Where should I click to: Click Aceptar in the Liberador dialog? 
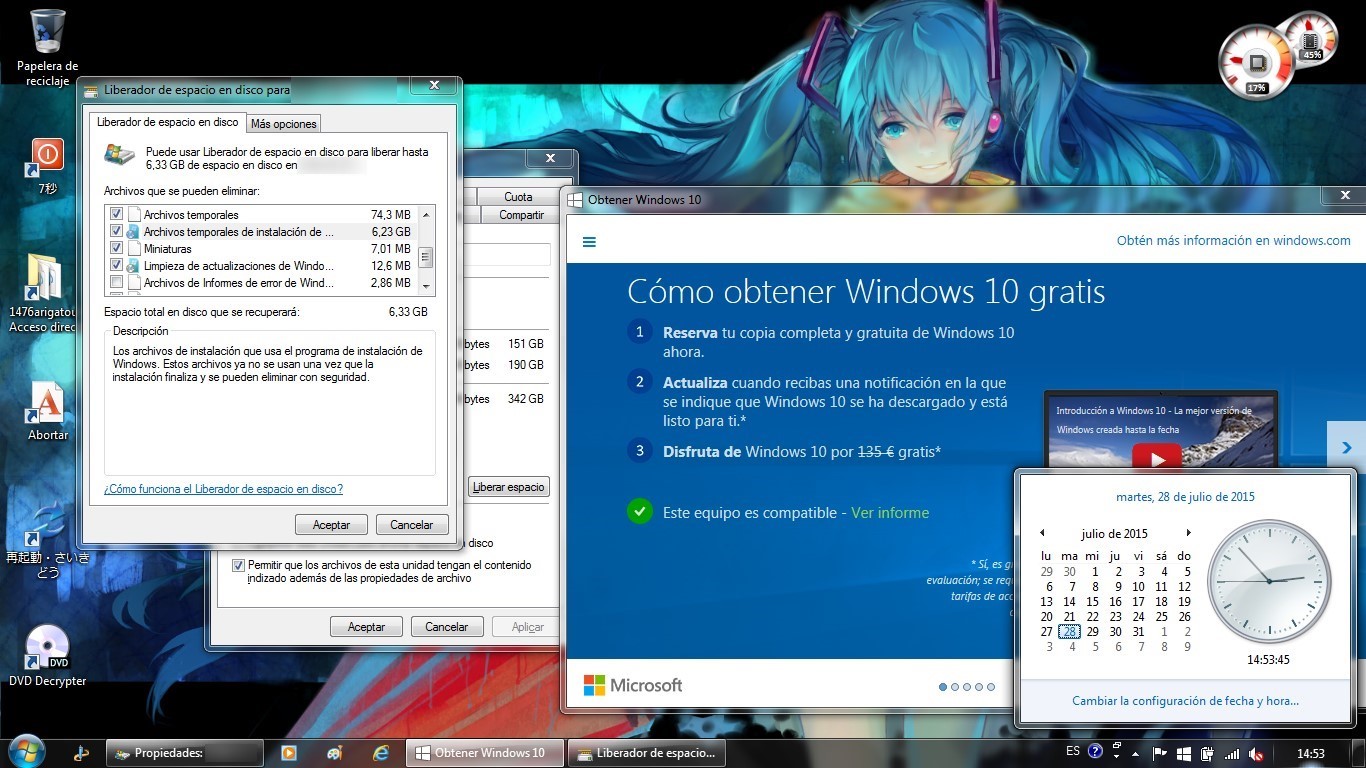coord(332,524)
